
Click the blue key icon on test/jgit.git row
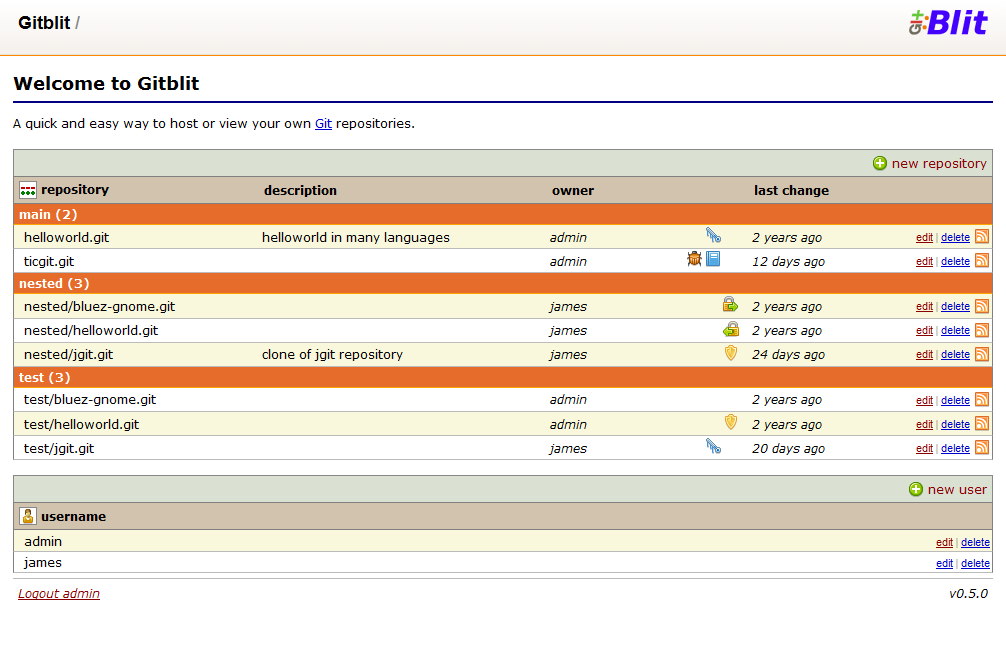[x=713, y=446]
